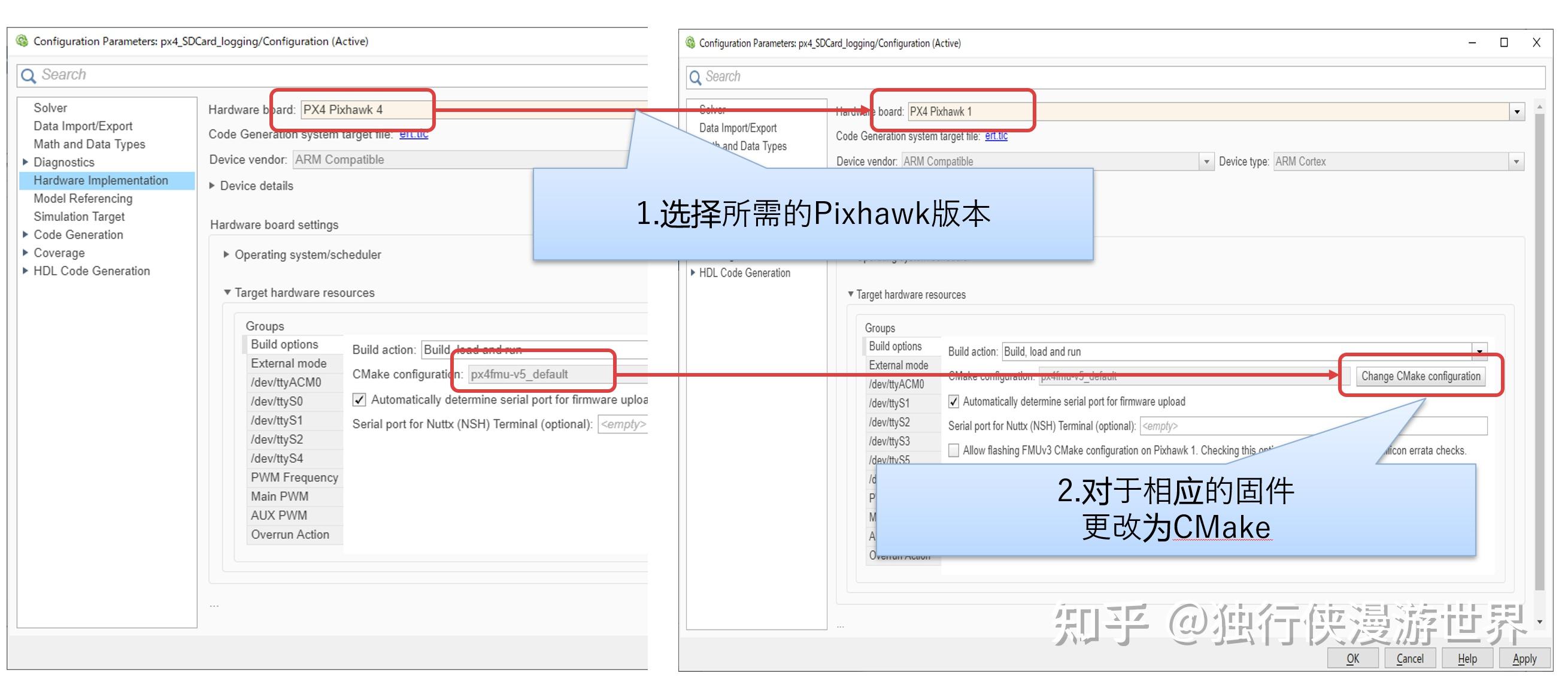Click the Simulink gear icon in right title bar
The width and height of the screenshot is (1568, 688).
(x=690, y=43)
